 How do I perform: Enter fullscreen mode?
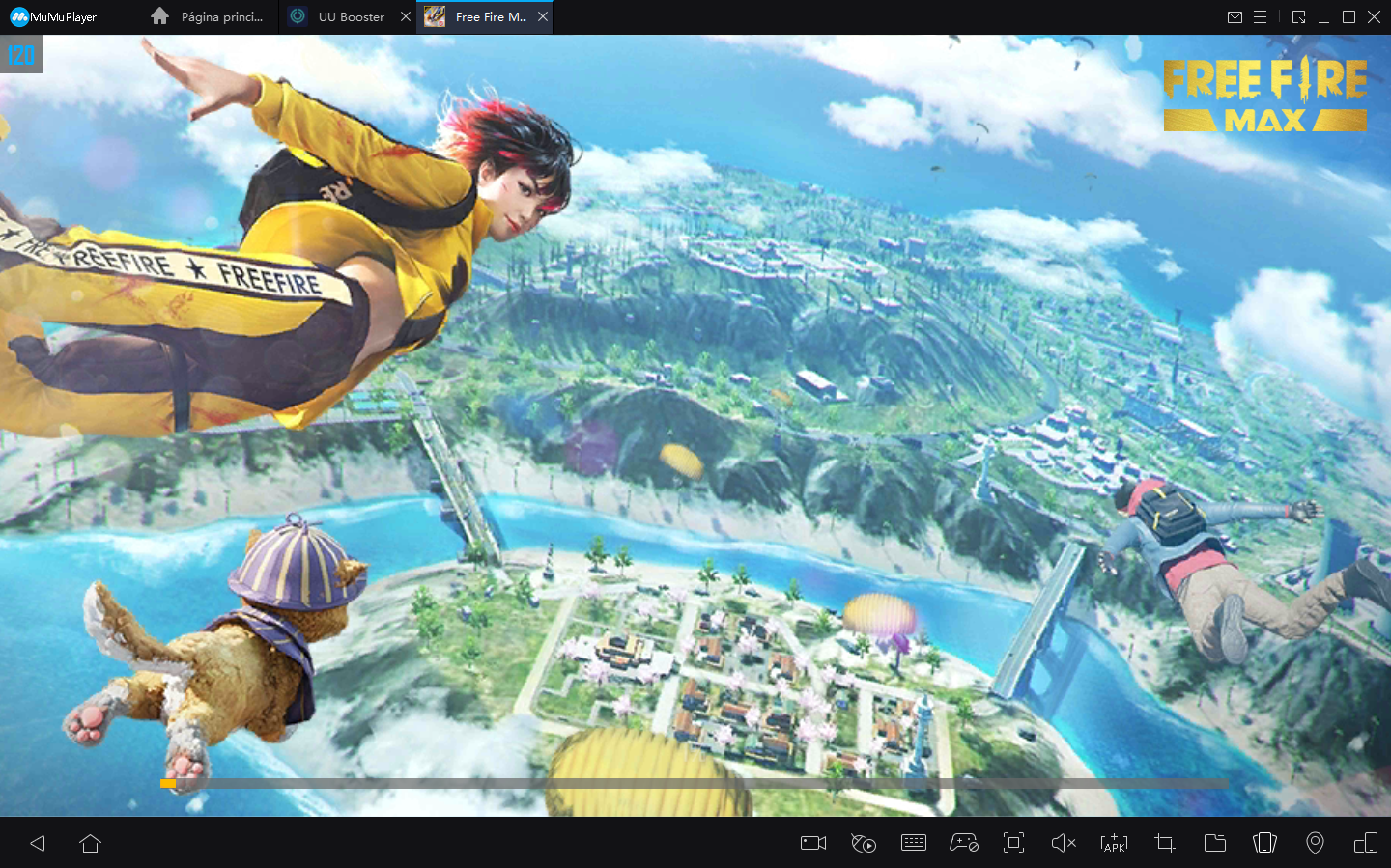pos(1013,843)
